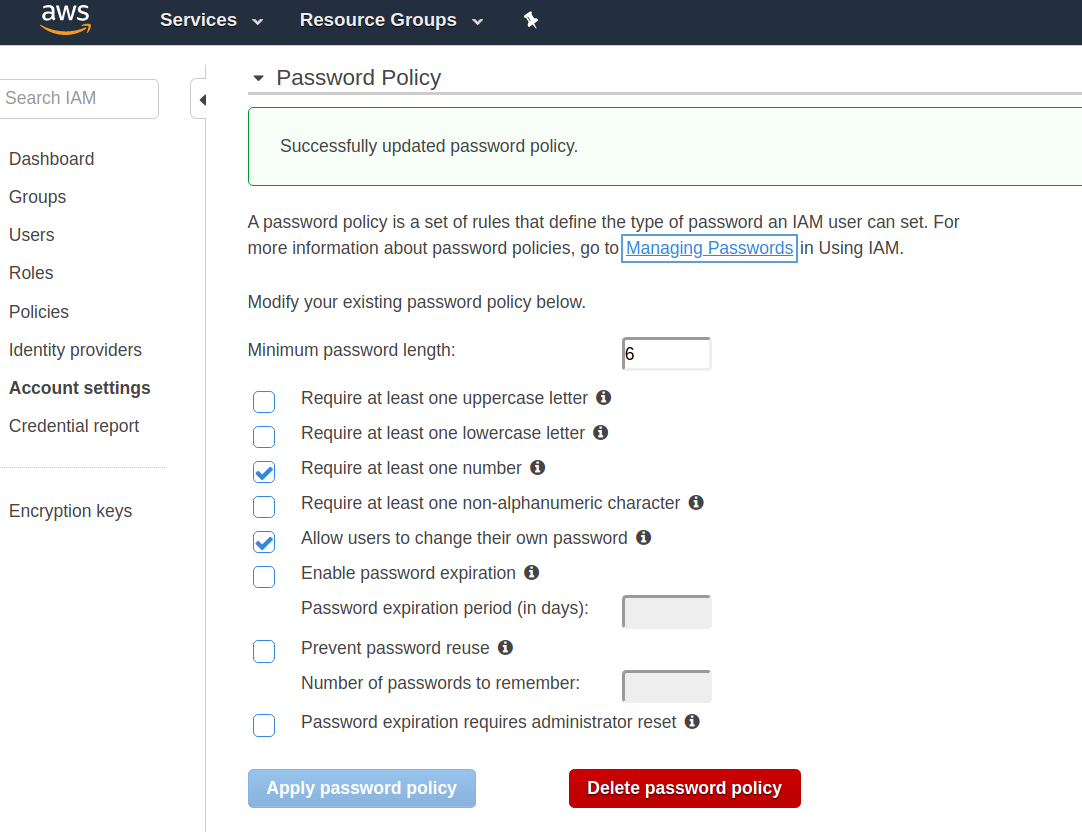1082x832 pixels.
Task: Collapse the IAM sidebar with the arrow
Action: [x=202, y=99]
